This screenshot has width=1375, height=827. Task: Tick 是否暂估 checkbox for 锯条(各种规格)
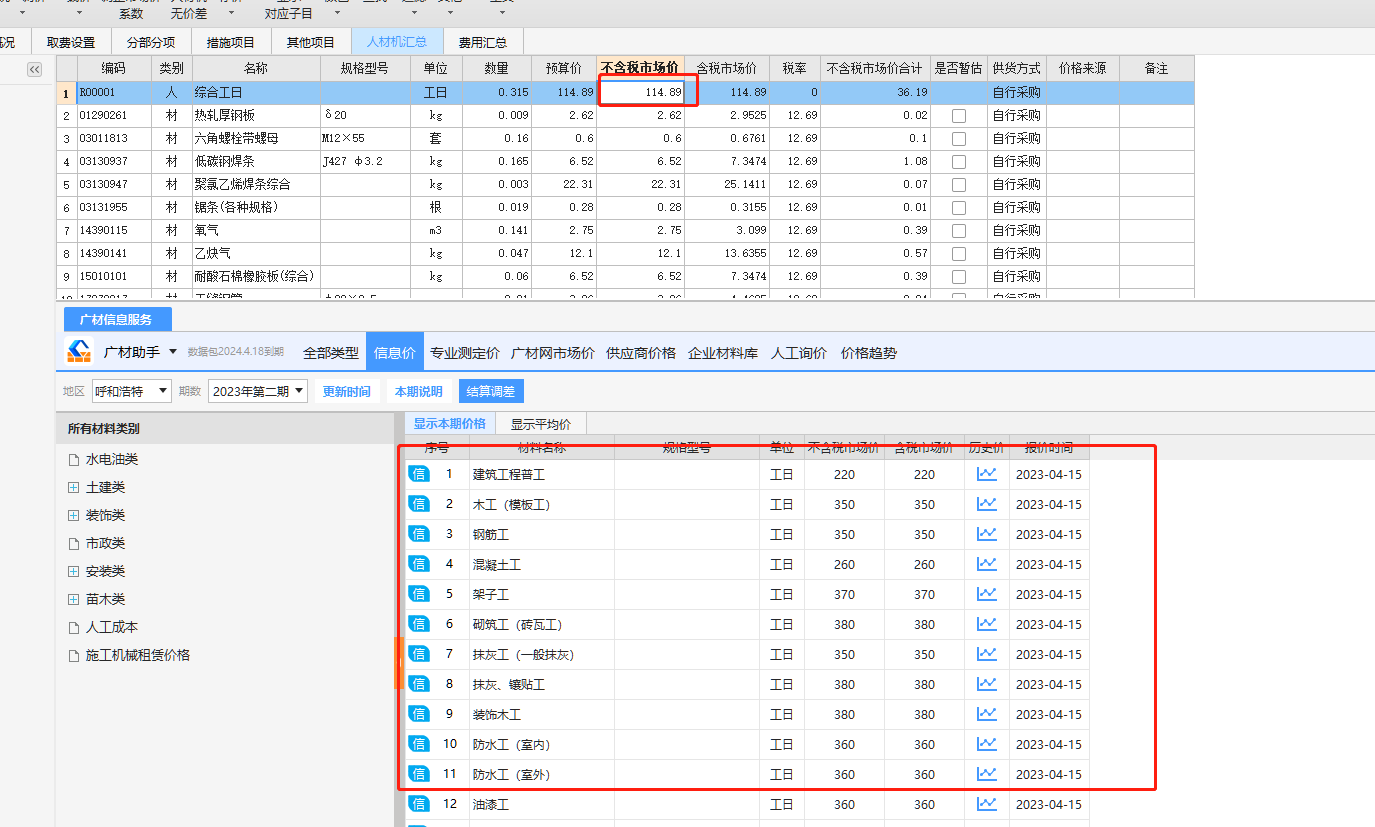click(x=959, y=208)
